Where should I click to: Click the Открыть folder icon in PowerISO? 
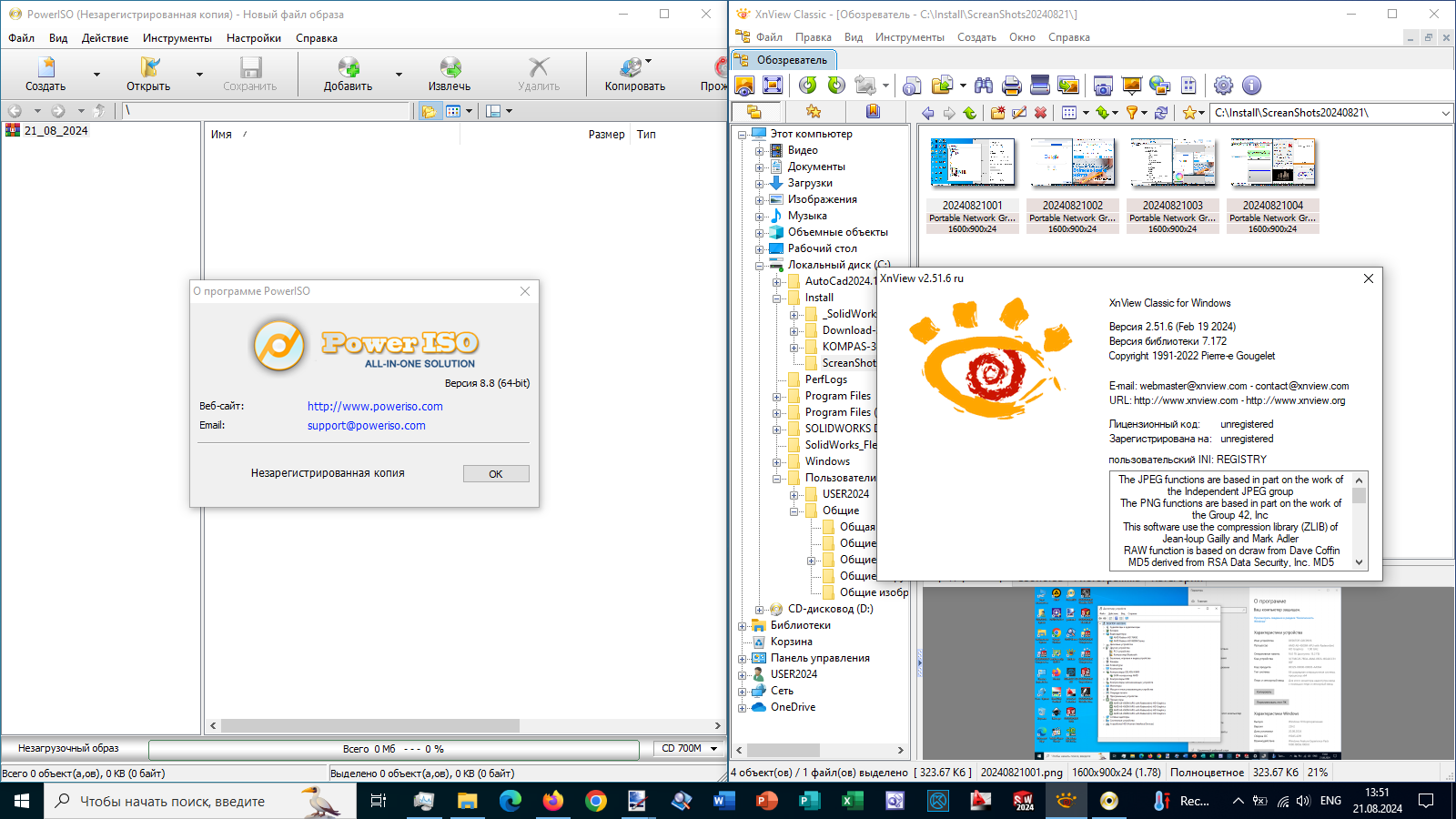149,67
